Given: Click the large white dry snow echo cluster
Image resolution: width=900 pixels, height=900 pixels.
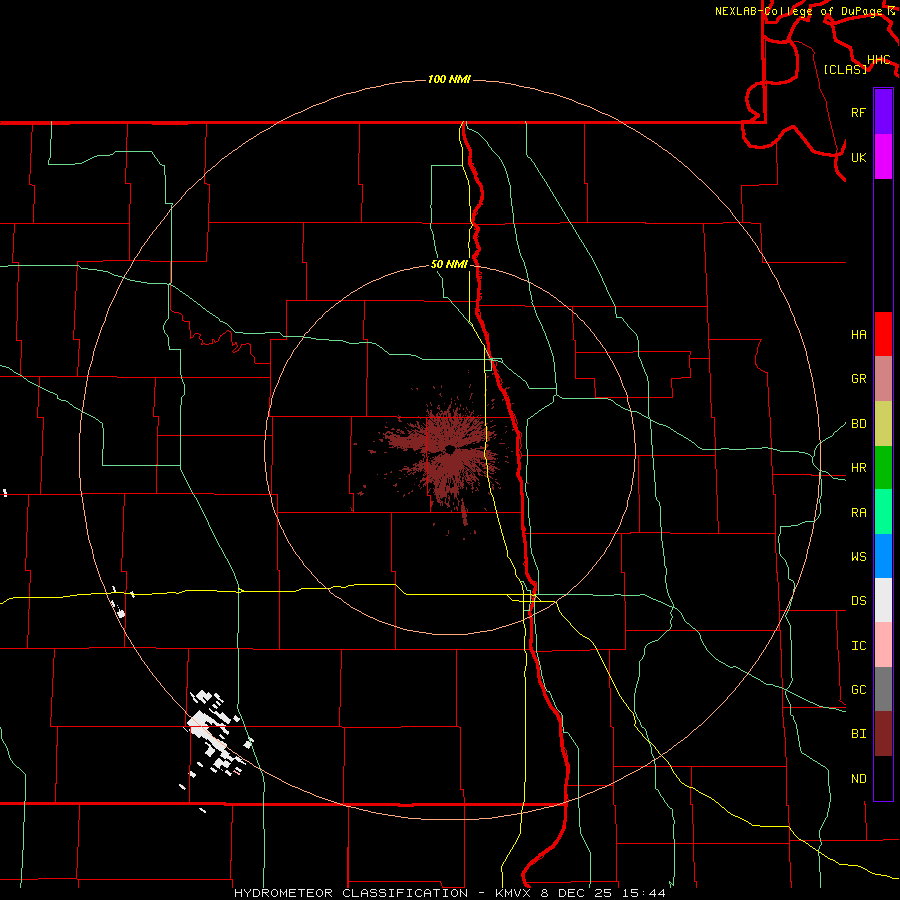Looking at the screenshot, I should 214,731.
